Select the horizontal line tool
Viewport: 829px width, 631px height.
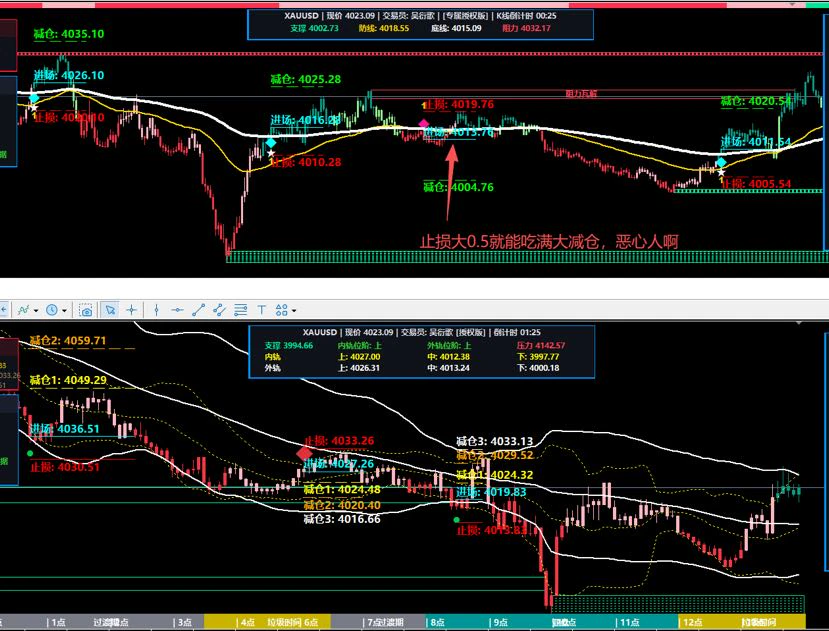(x=177, y=310)
